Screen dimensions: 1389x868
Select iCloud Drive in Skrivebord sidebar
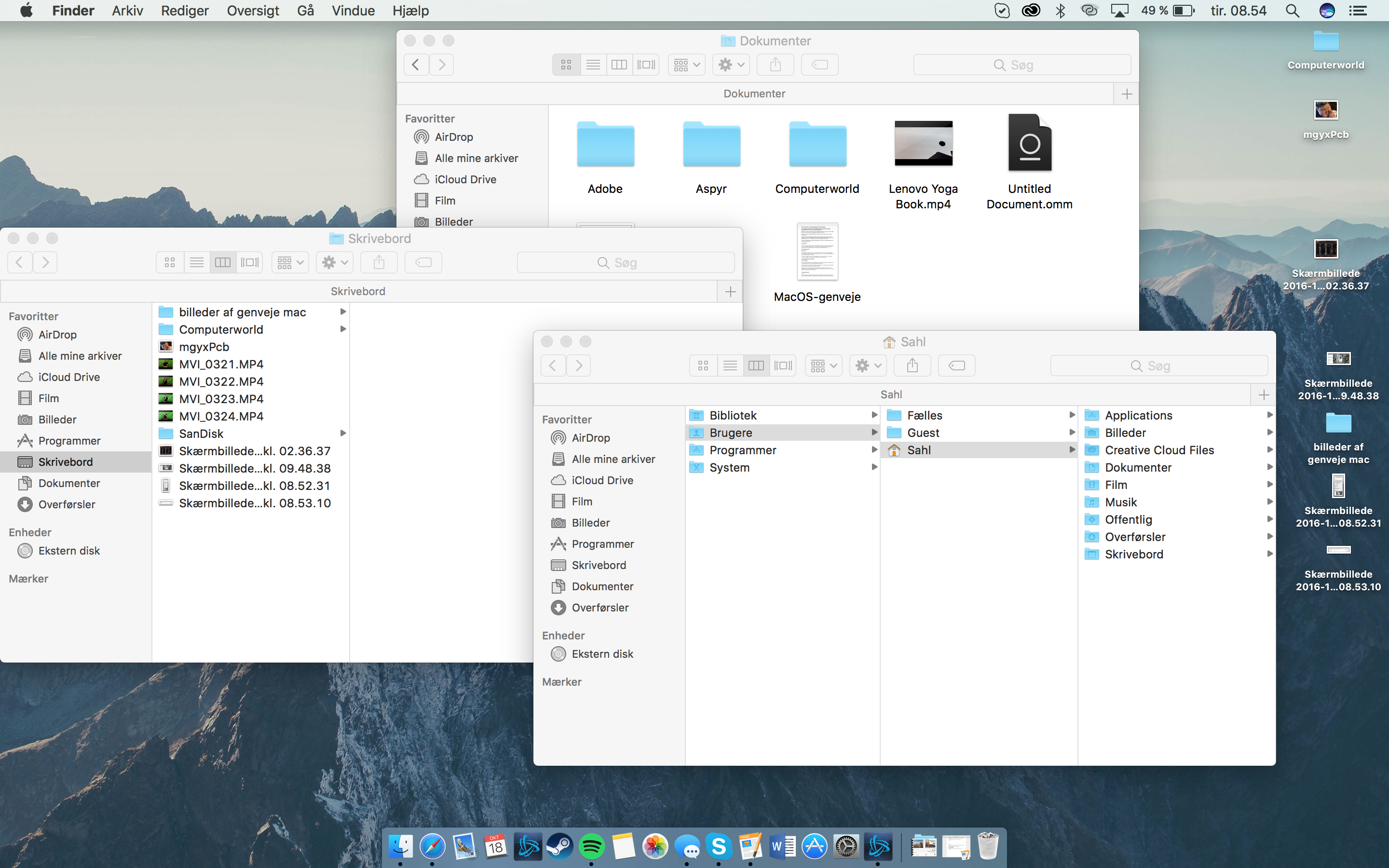coord(69,377)
